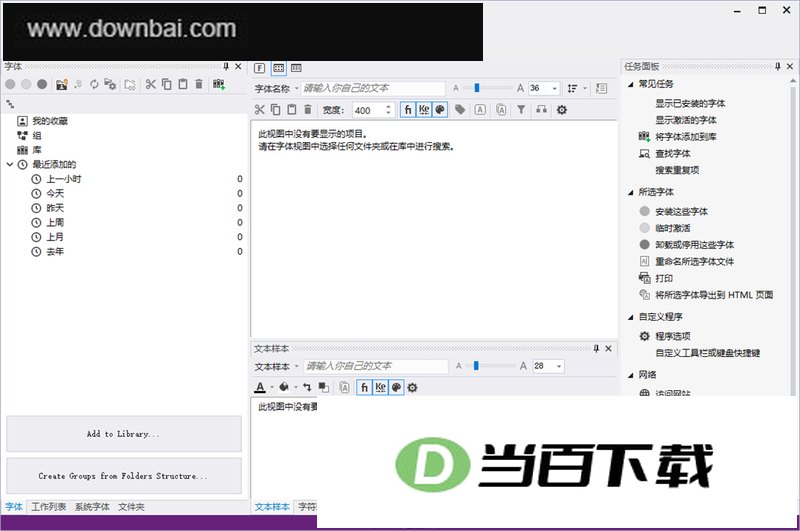Click the group structure icon next to the filter
Screen dimensions: 800x531
pyautogui.click(x=541, y=110)
